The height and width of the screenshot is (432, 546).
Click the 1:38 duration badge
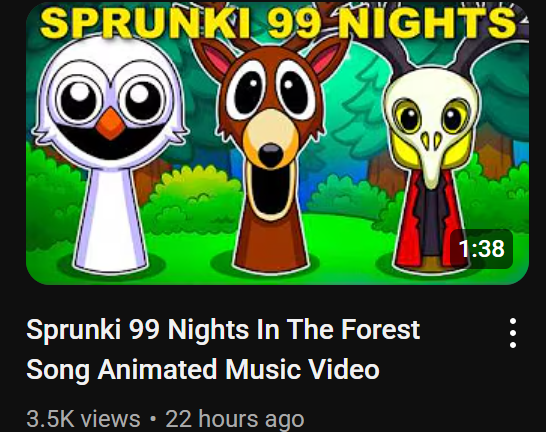coord(481,249)
